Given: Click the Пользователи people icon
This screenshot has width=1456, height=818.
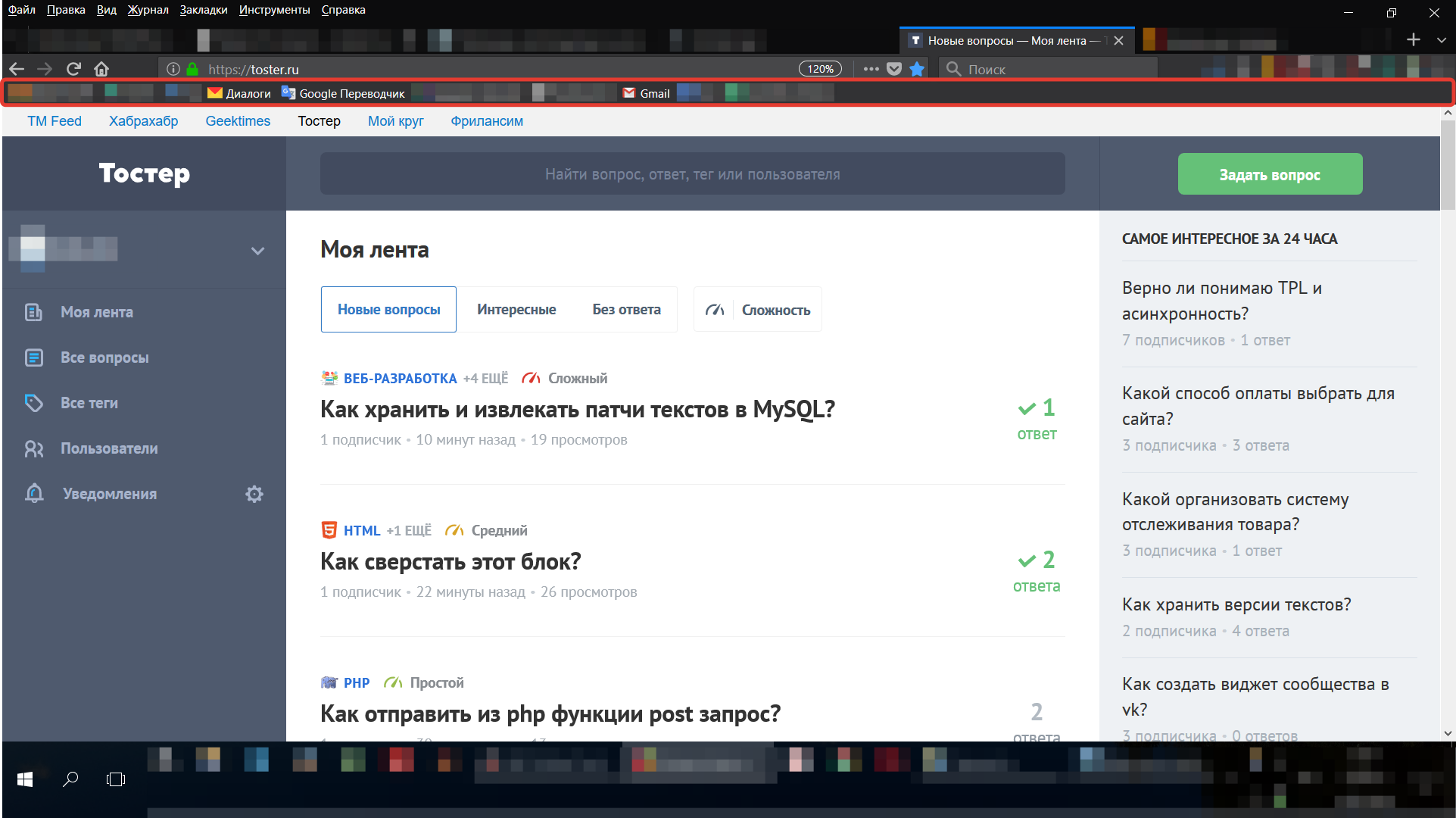Looking at the screenshot, I should click(x=34, y=448).
